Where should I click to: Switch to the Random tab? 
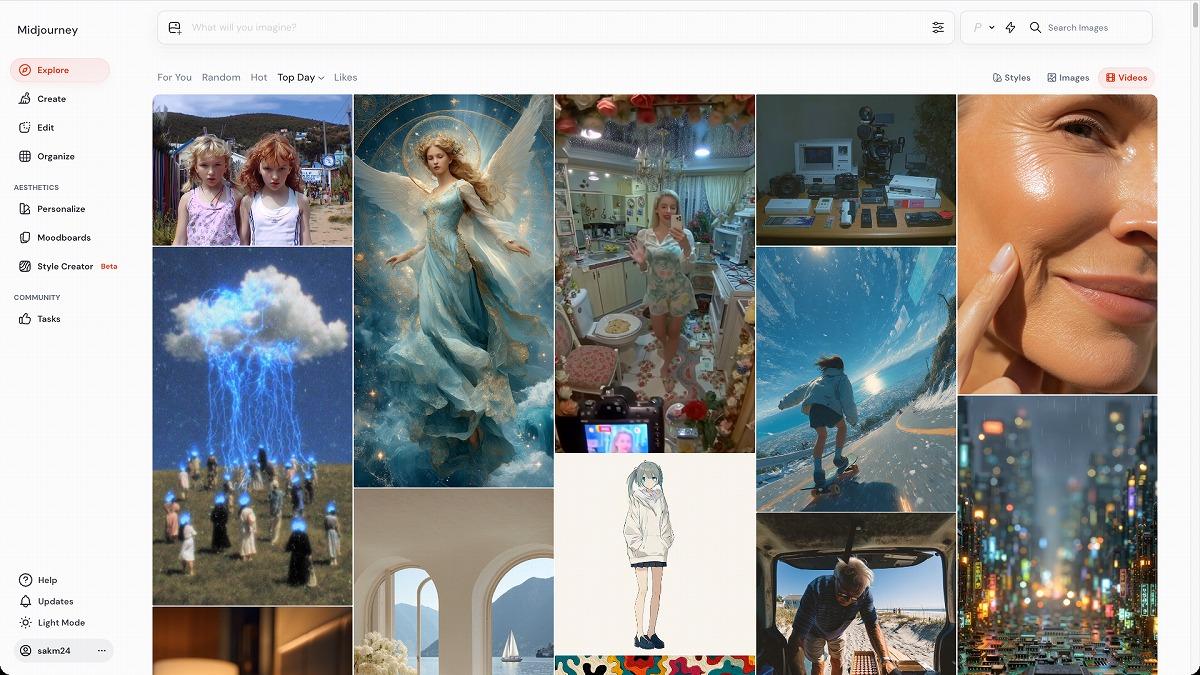click(x=221, y=78)
